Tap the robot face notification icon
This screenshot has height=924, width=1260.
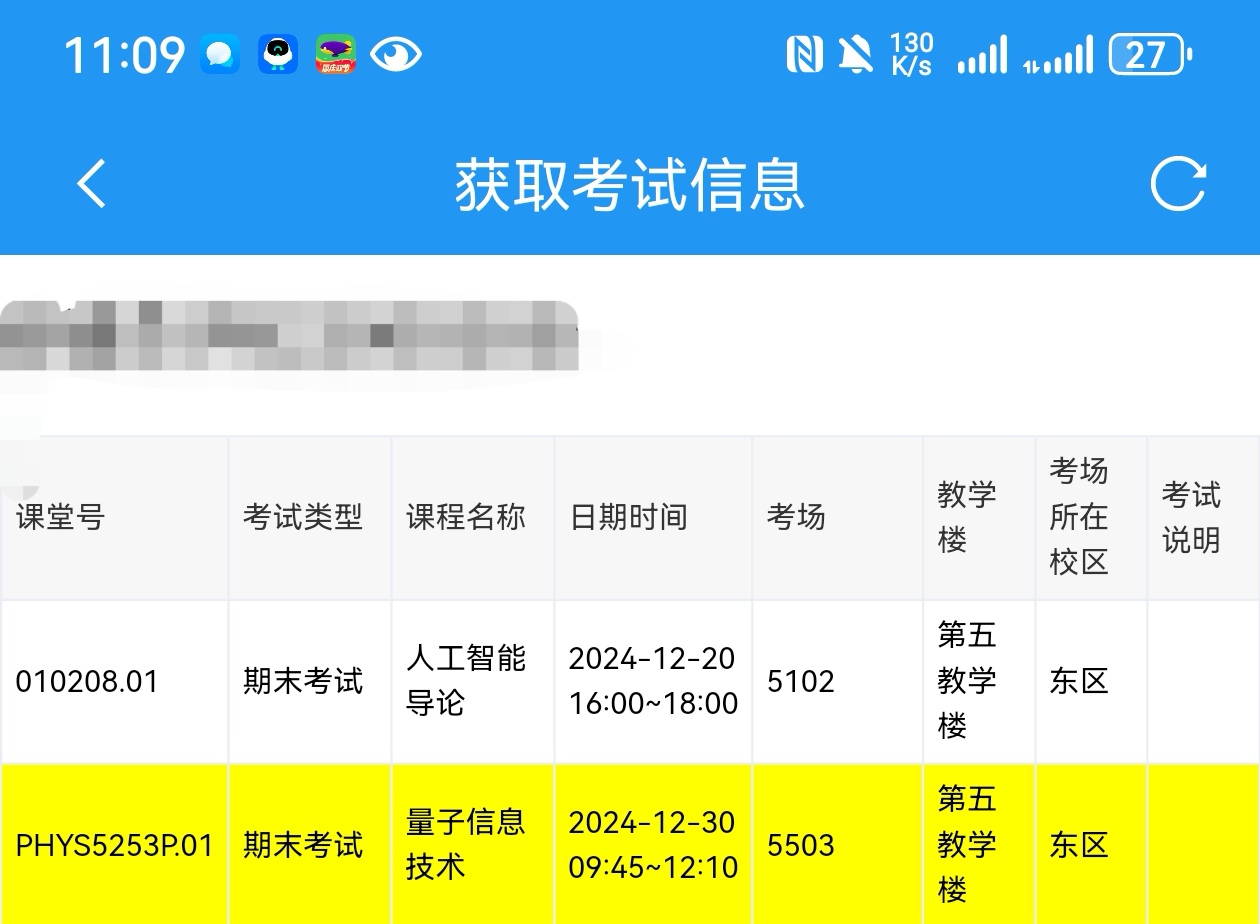click(278, 55)
